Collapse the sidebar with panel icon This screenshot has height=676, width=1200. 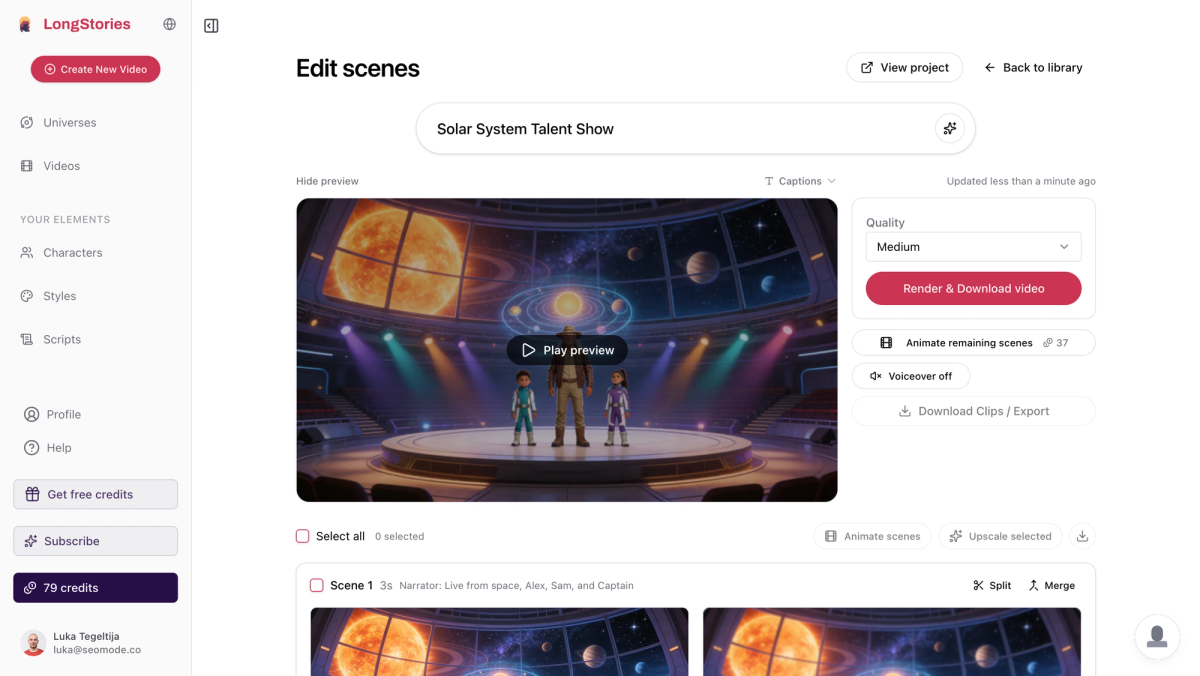click(x=211, y=26)
